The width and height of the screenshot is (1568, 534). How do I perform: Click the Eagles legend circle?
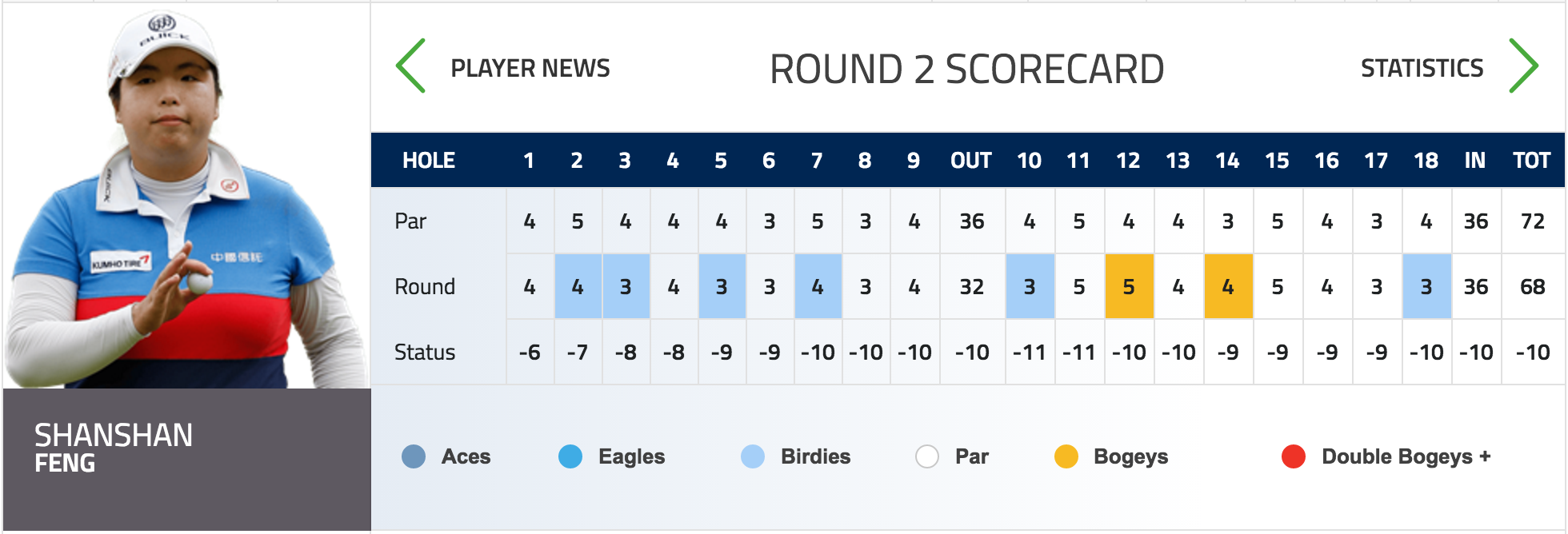pyautogui.click(x=570, y=456)
